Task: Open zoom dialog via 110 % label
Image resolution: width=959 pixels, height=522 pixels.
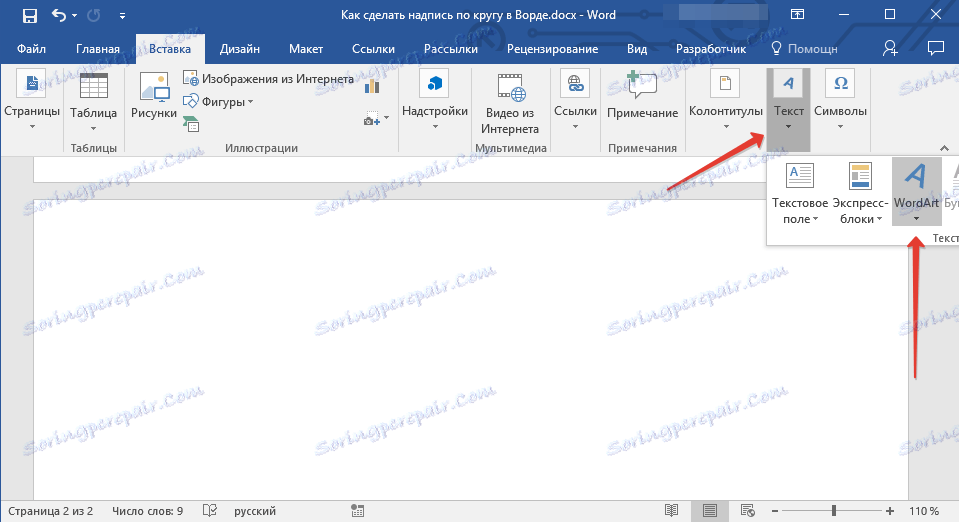Action: (924, 511)
